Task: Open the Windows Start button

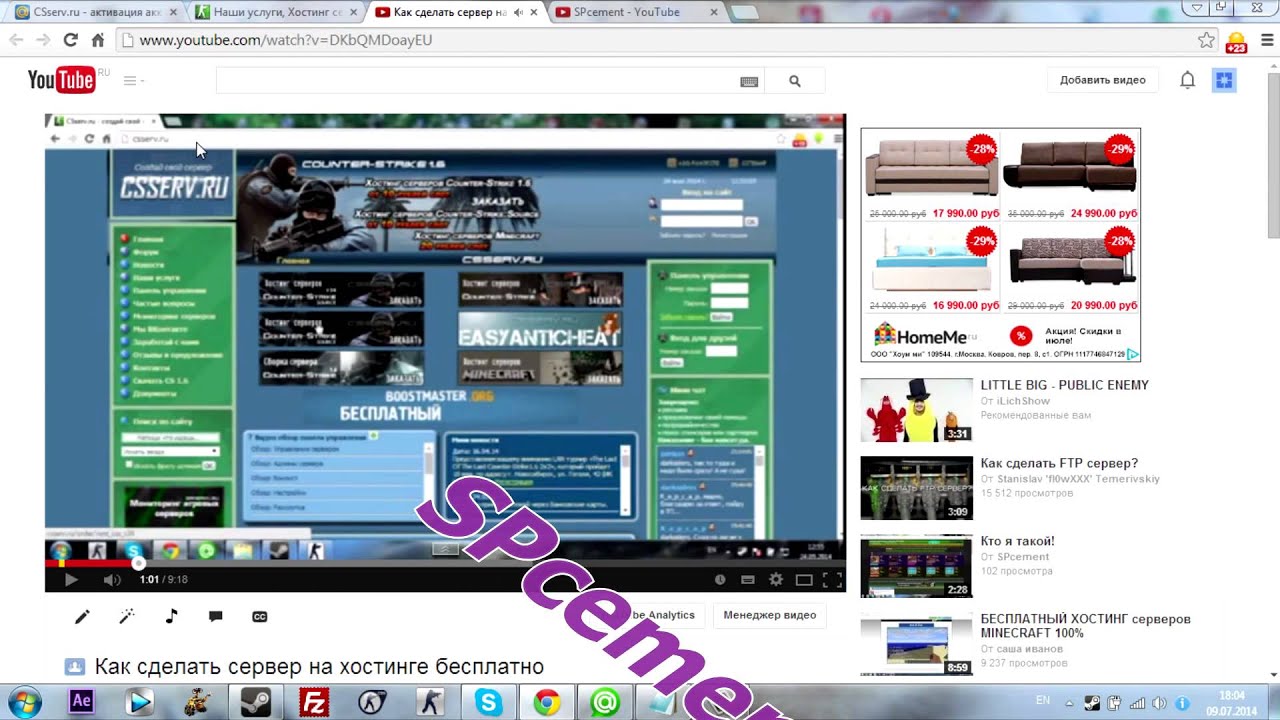Action: (23, 702)
